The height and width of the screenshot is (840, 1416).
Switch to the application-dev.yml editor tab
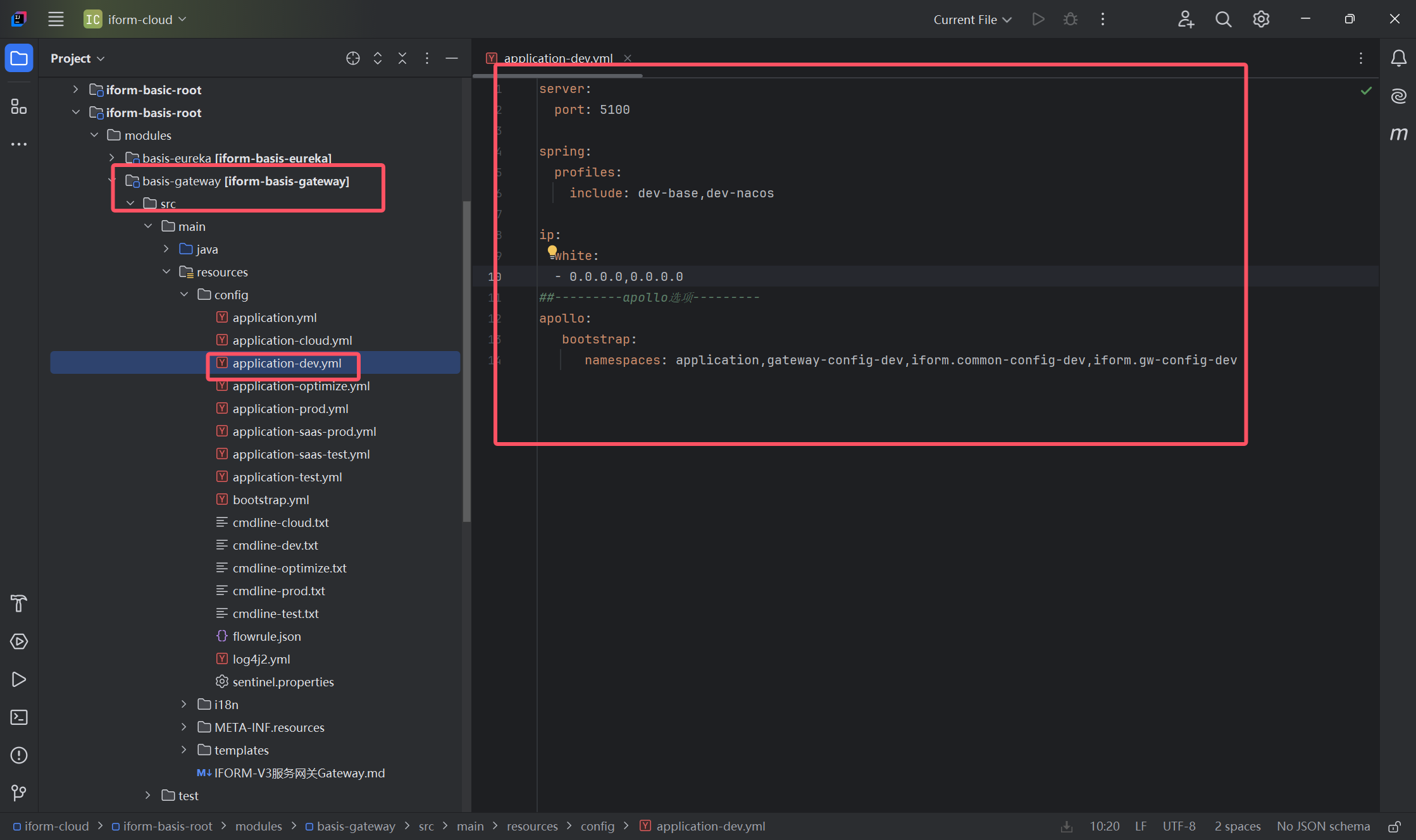(558, 58)
